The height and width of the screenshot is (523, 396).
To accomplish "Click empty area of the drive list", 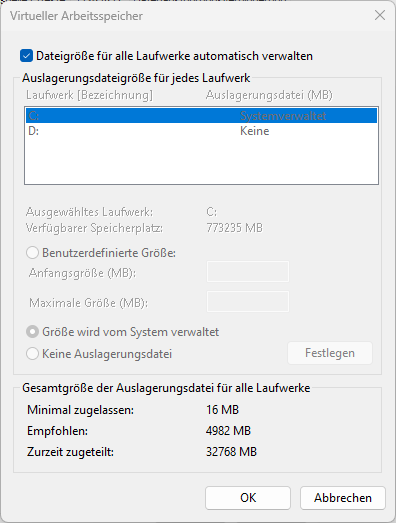I will tap(202, 161).
